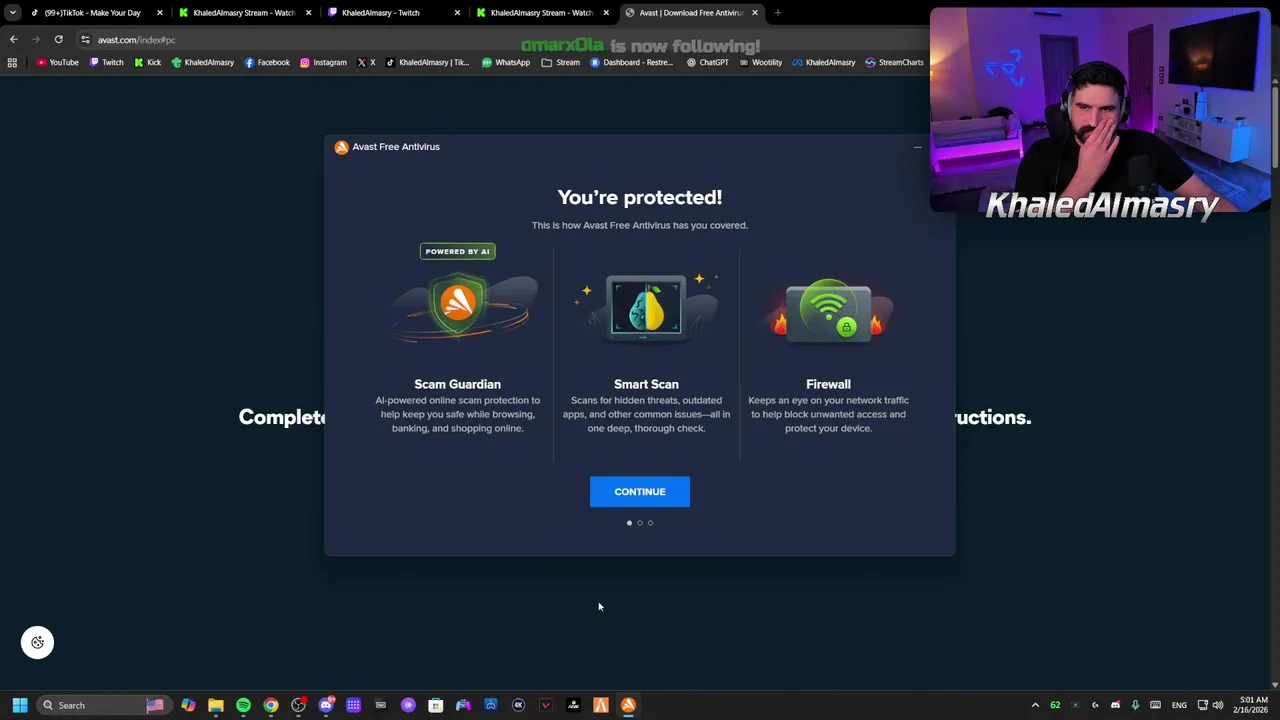Open Discord from the taskbar
The height and width of the screenshot is (720, 1280).
tap(326, 705)
